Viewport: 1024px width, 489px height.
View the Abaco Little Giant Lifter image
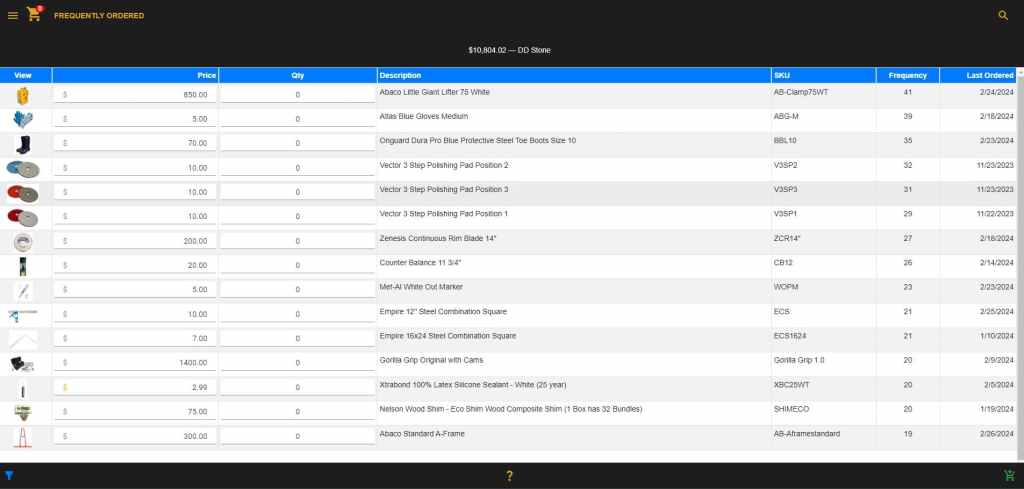pos(24,95)
